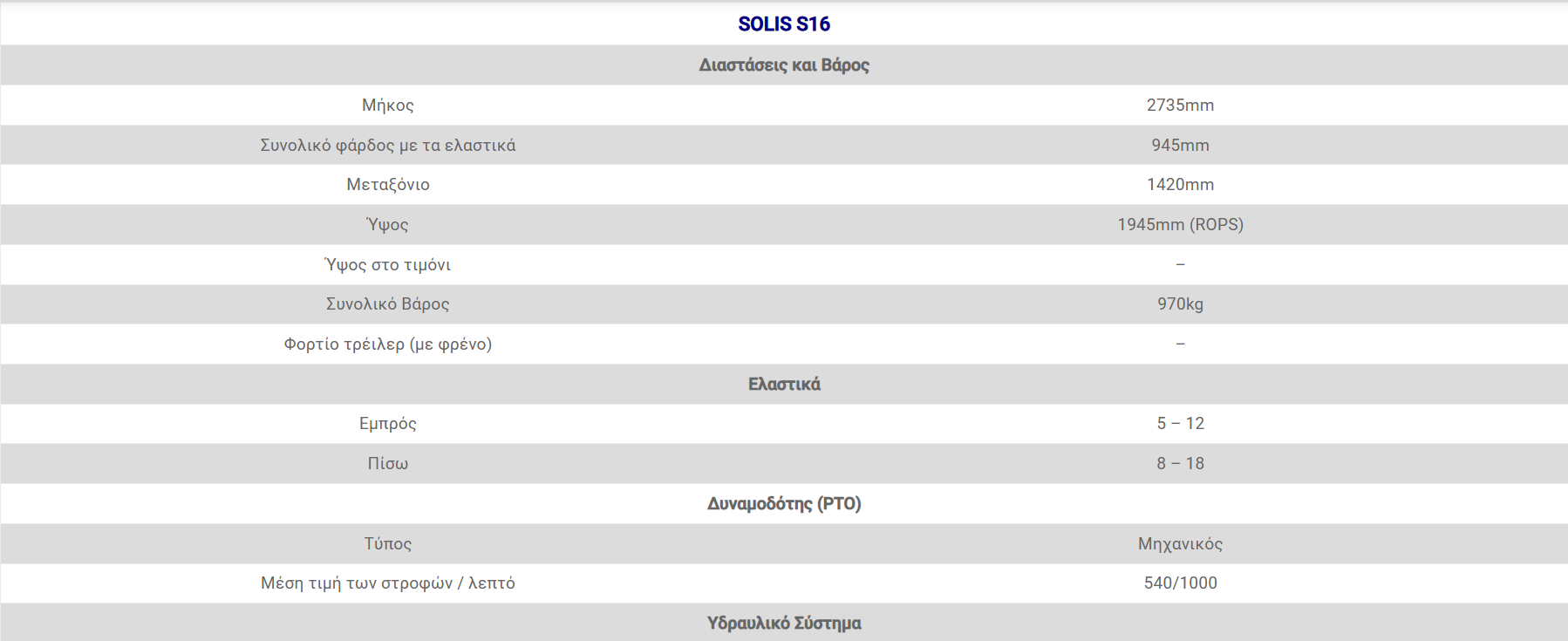The width and height of the screenshot is (1568, 641).
Task: Select the front tire value 5 – 12
Action: click(x=1179, y=424)
